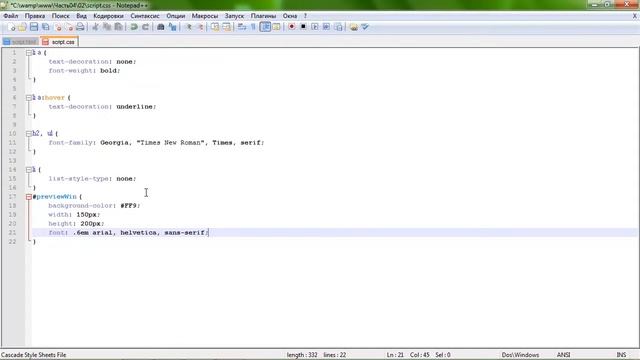Cut the selection with the scissors icon
The width and height of the screenshot is (640, 360).
(96, 27)
